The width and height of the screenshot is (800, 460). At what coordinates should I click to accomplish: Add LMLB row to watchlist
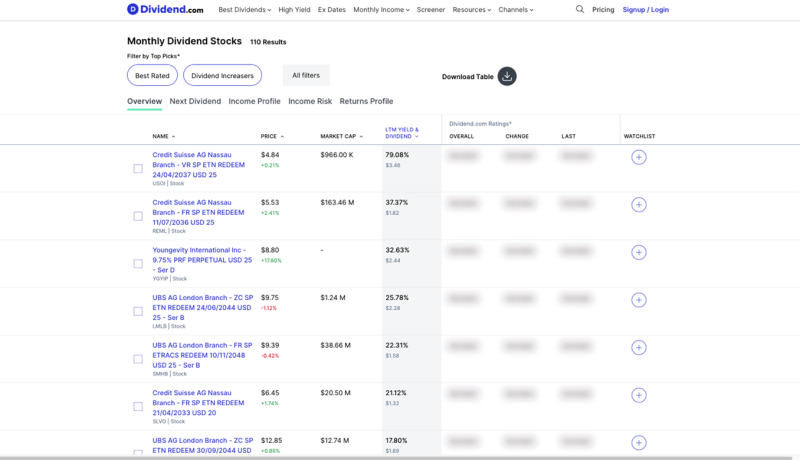(639, 300)
